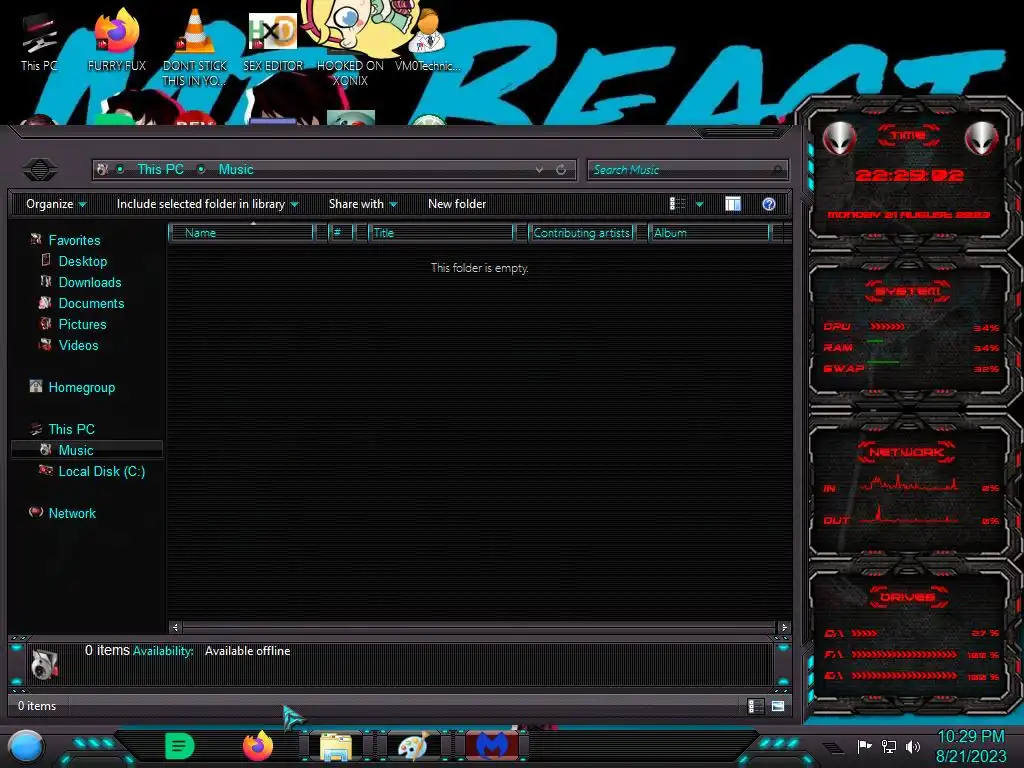Click the search magnifier icon
1024x768 pixels.
click(777, 170)
